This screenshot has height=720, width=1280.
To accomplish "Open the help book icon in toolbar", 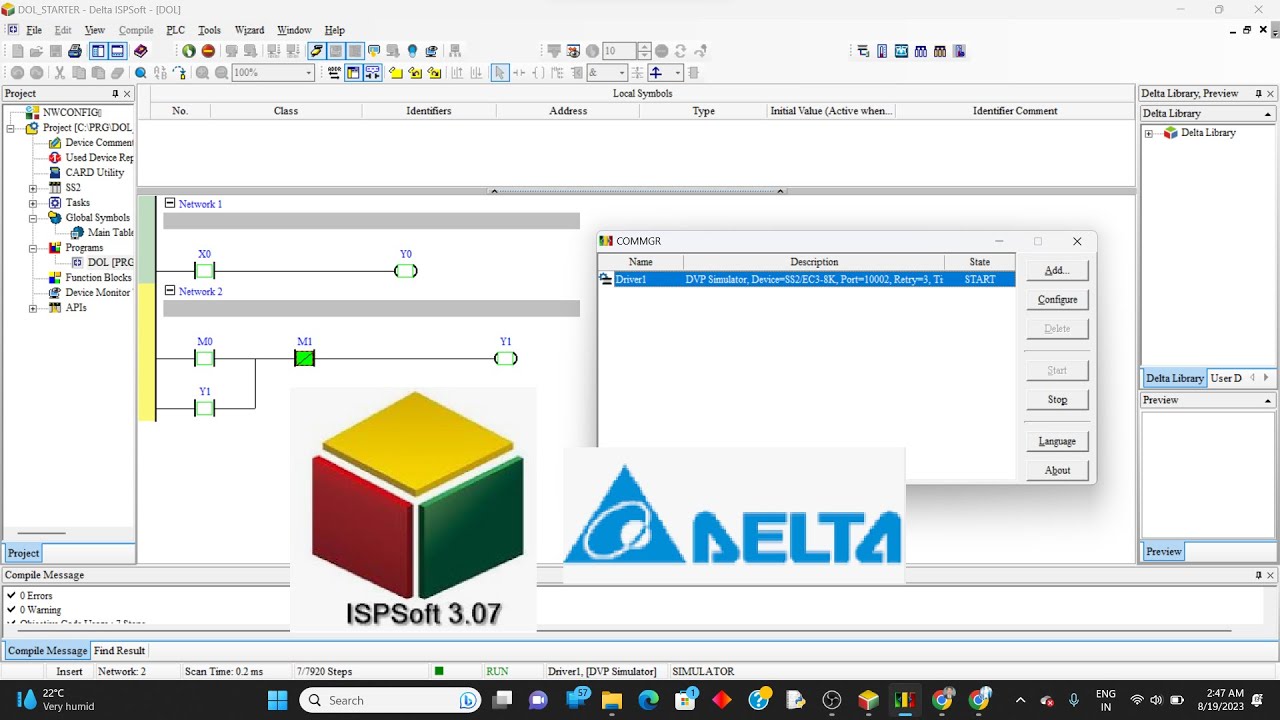I will tap(141, 51).
